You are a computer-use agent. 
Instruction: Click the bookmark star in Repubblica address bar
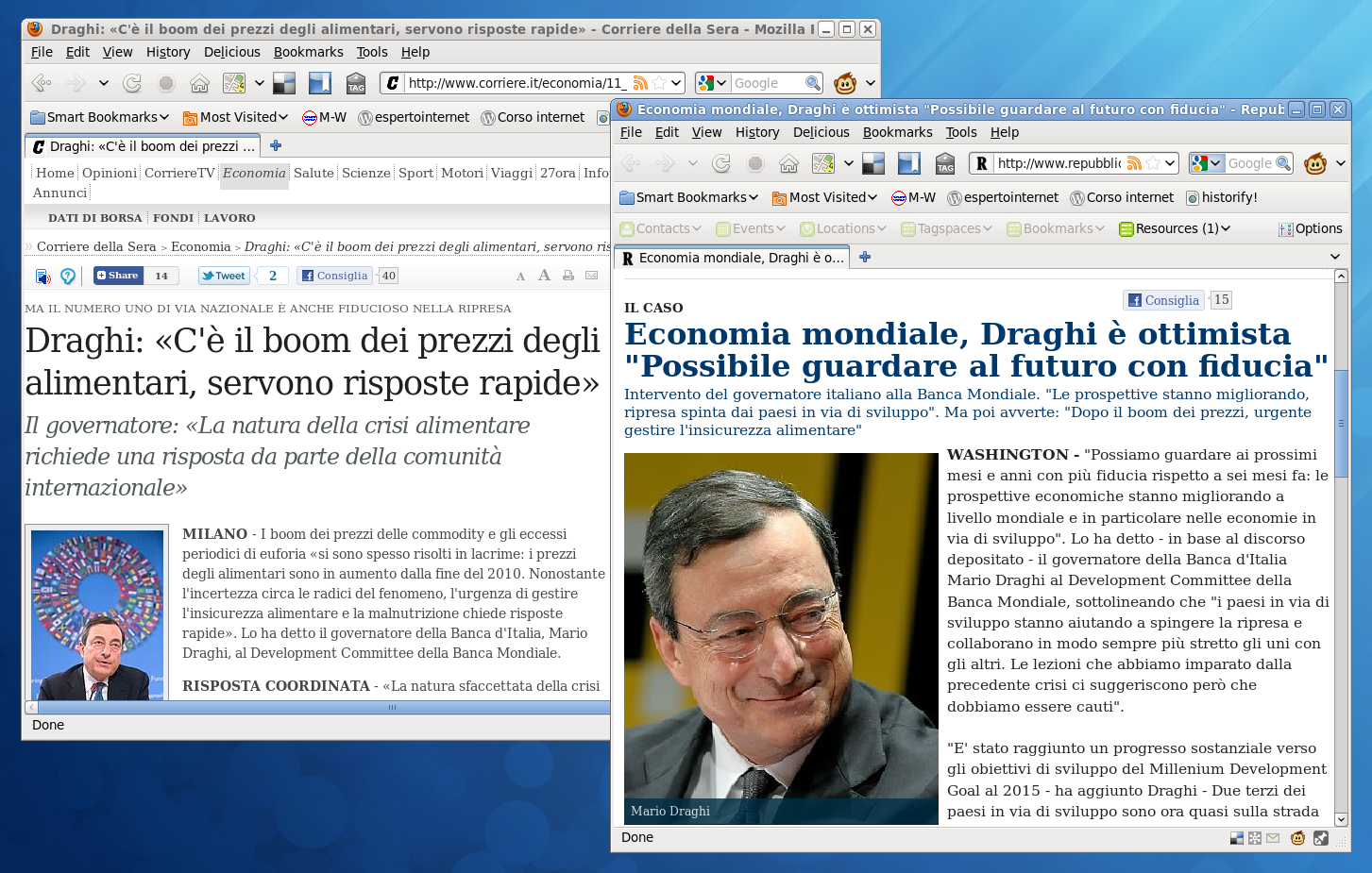(x=1152, y=163)
